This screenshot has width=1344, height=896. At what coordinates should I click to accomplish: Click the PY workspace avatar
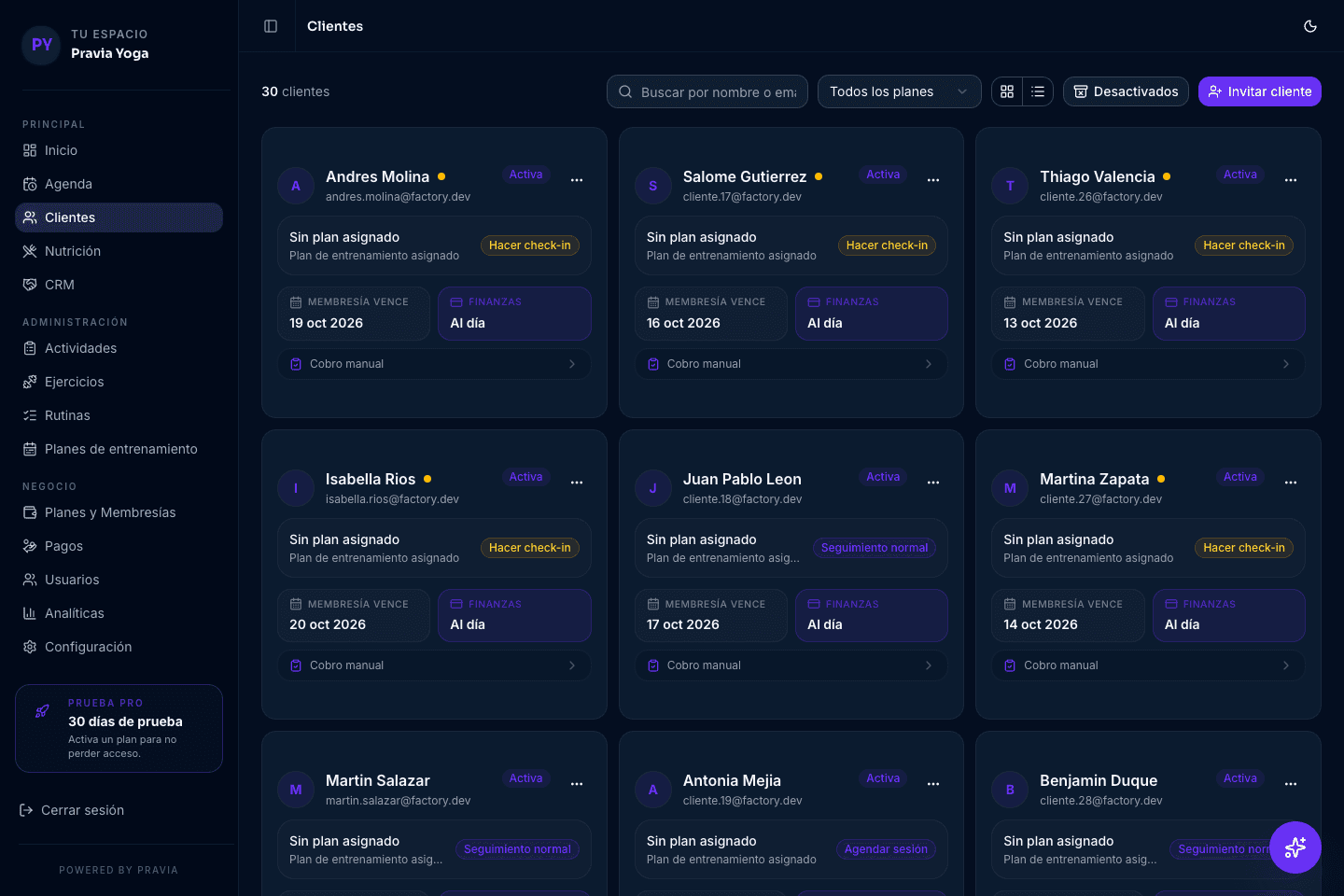pos(42,44)
